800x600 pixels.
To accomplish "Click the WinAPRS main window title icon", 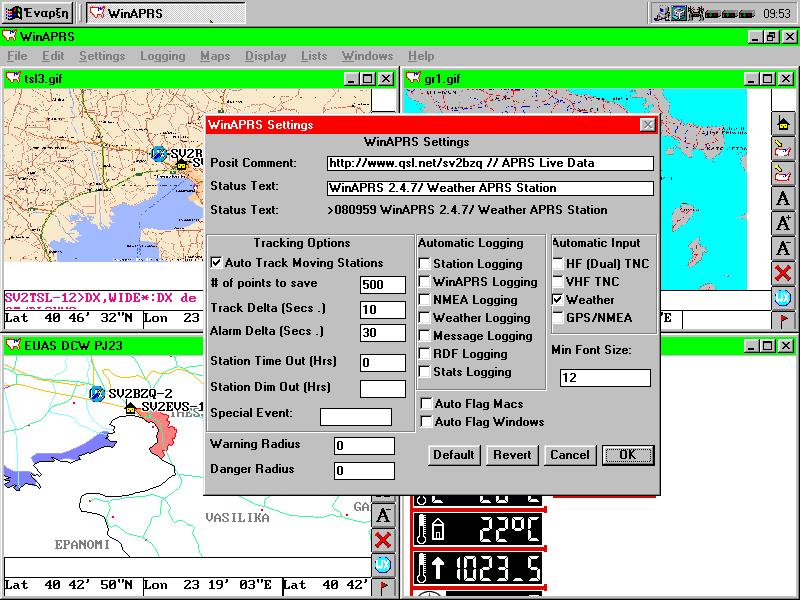I will (x=10, y=36).
